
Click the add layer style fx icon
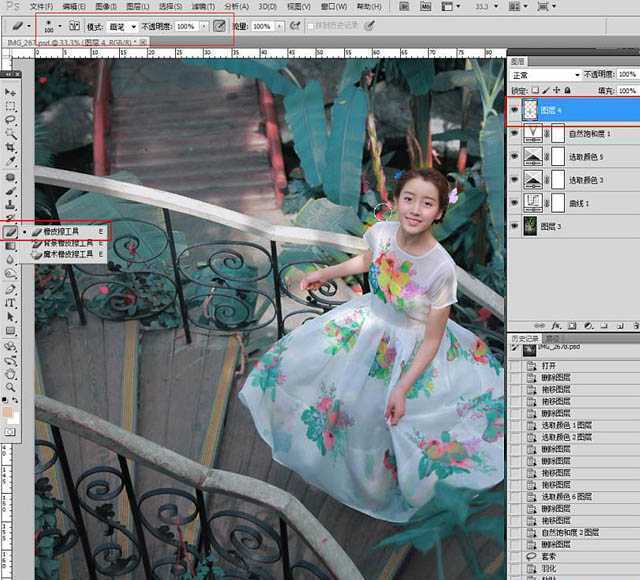(x=556, y=326)
